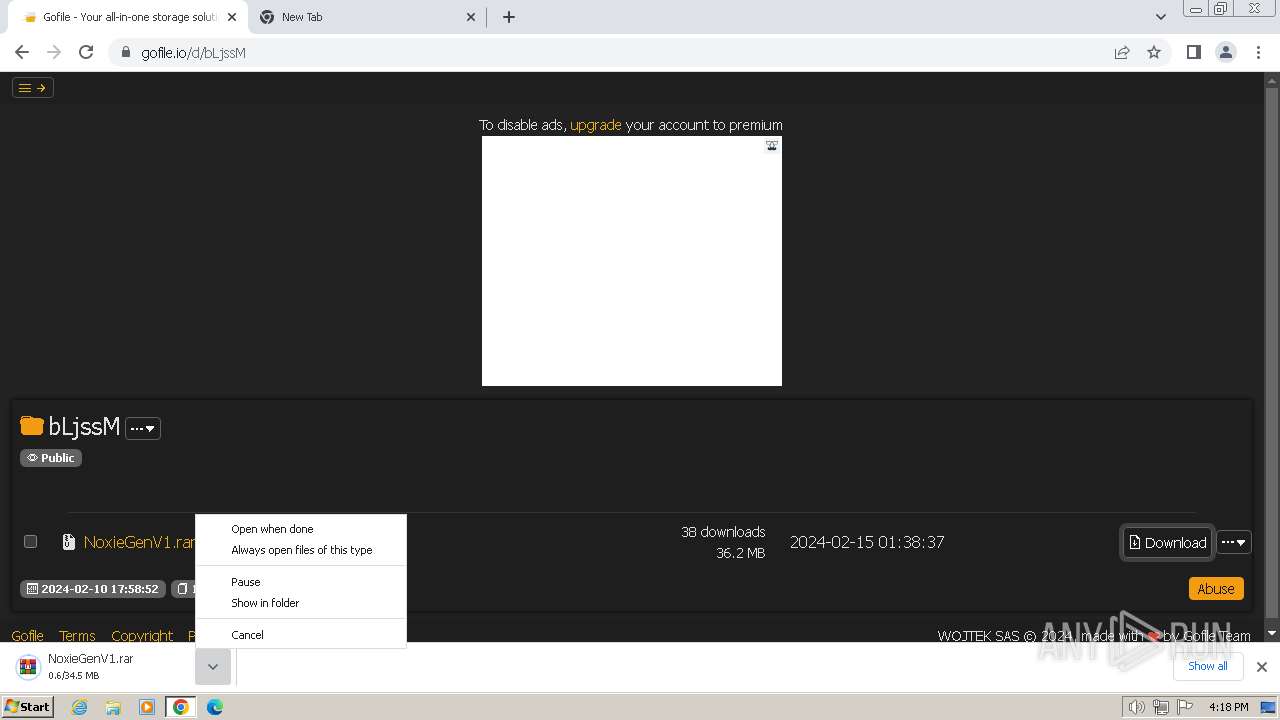Open Windows Explorer from the taskbar
Viewport: 1280px width, 720px height.
(113, 707)
